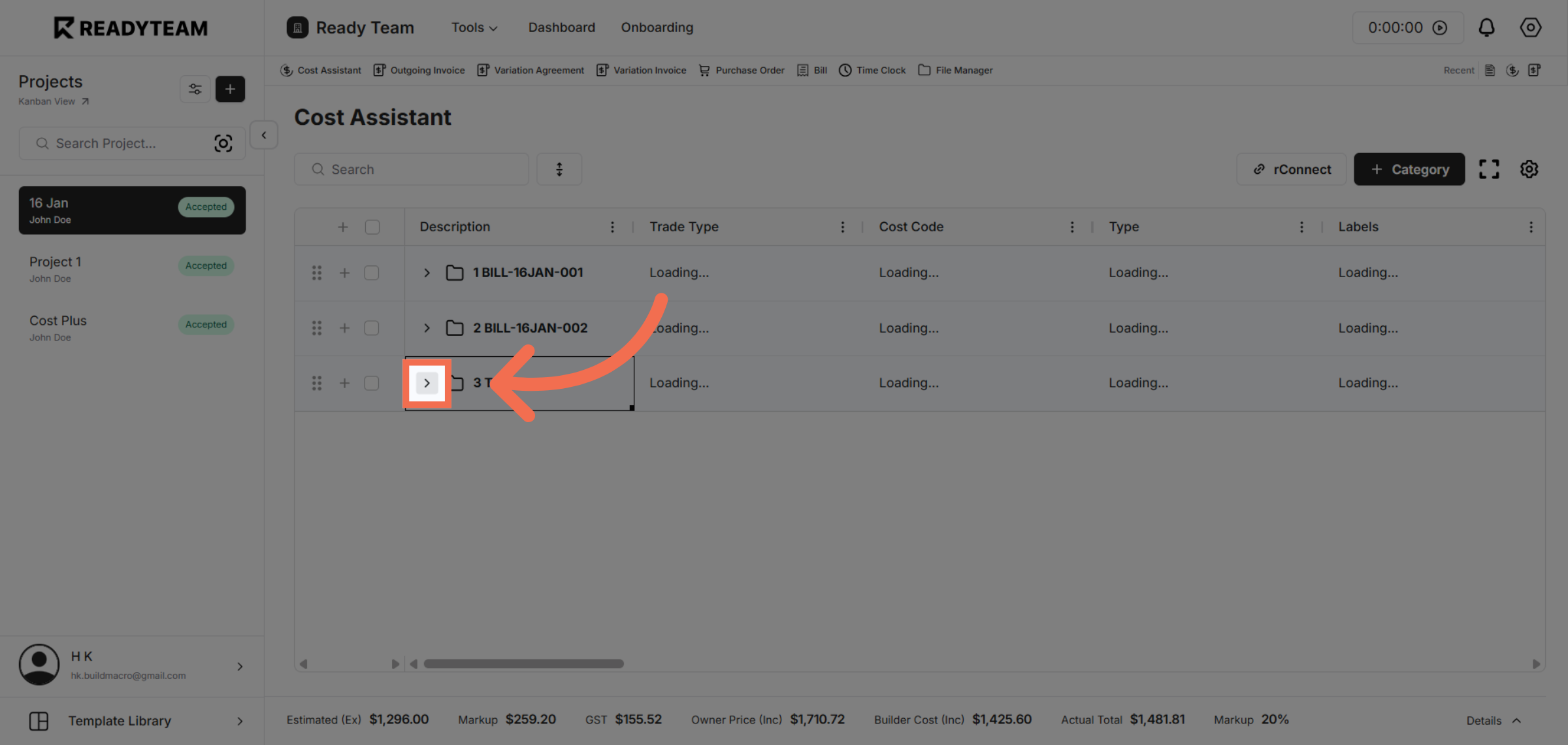Click the scan icon in project search
The image size is (1568, 745).
[223, 143]
